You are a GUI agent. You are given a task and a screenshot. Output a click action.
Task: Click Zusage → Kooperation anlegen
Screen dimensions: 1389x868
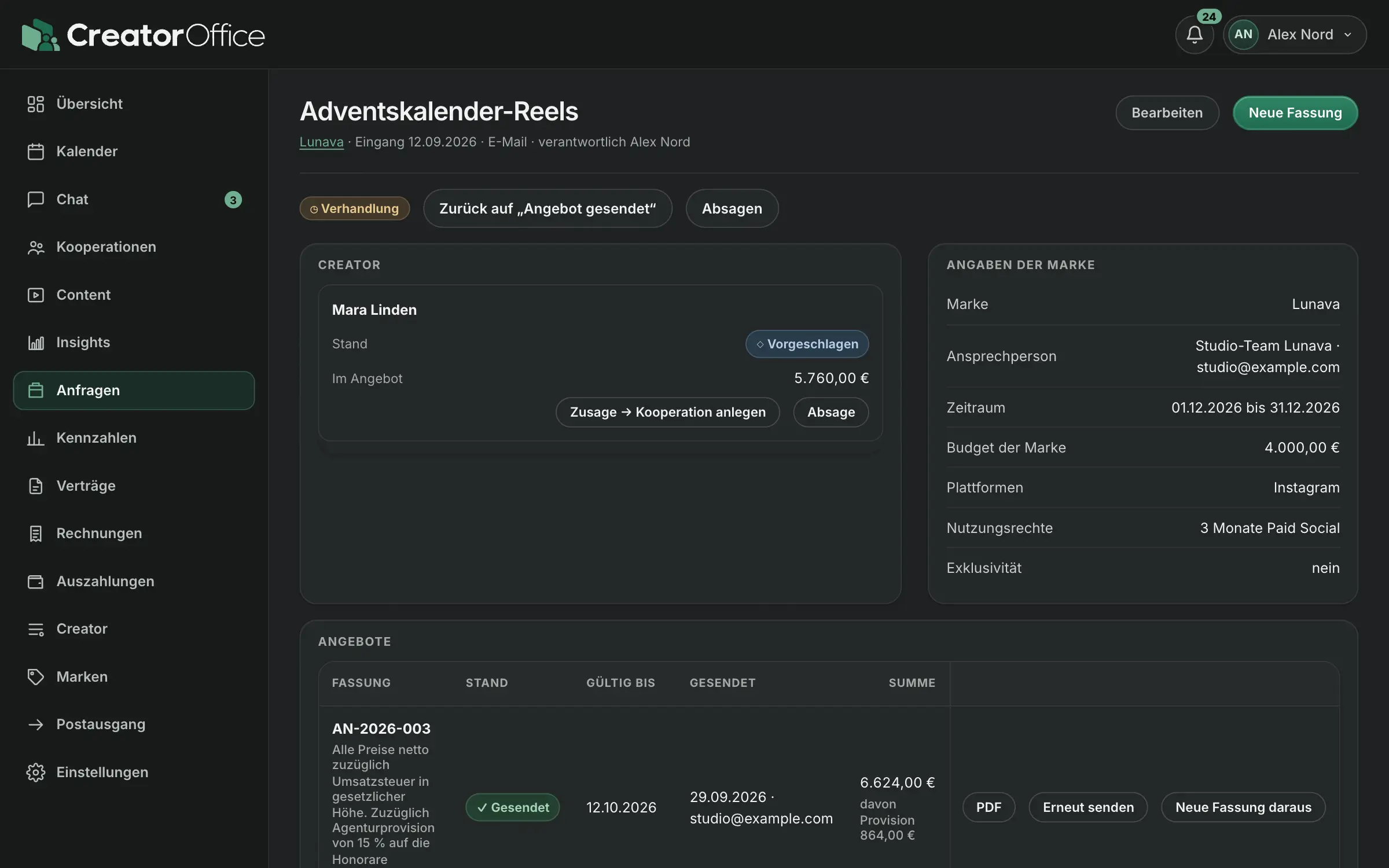tap(667, 412)
